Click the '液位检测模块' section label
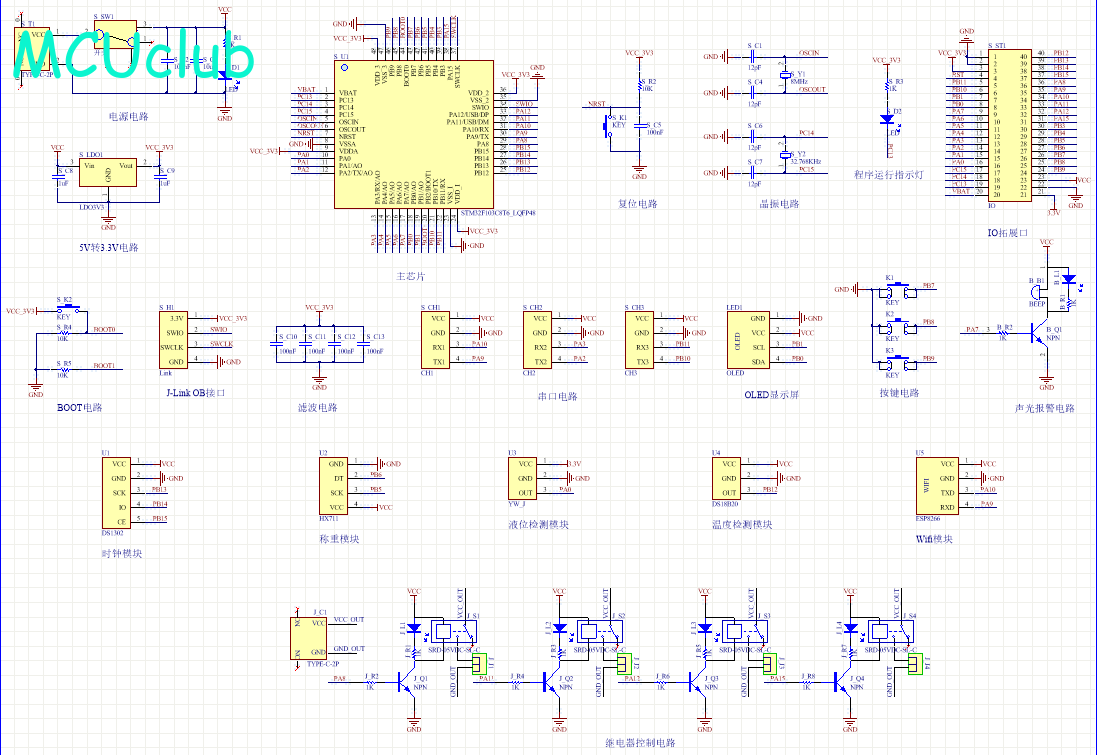 (538, 524)
